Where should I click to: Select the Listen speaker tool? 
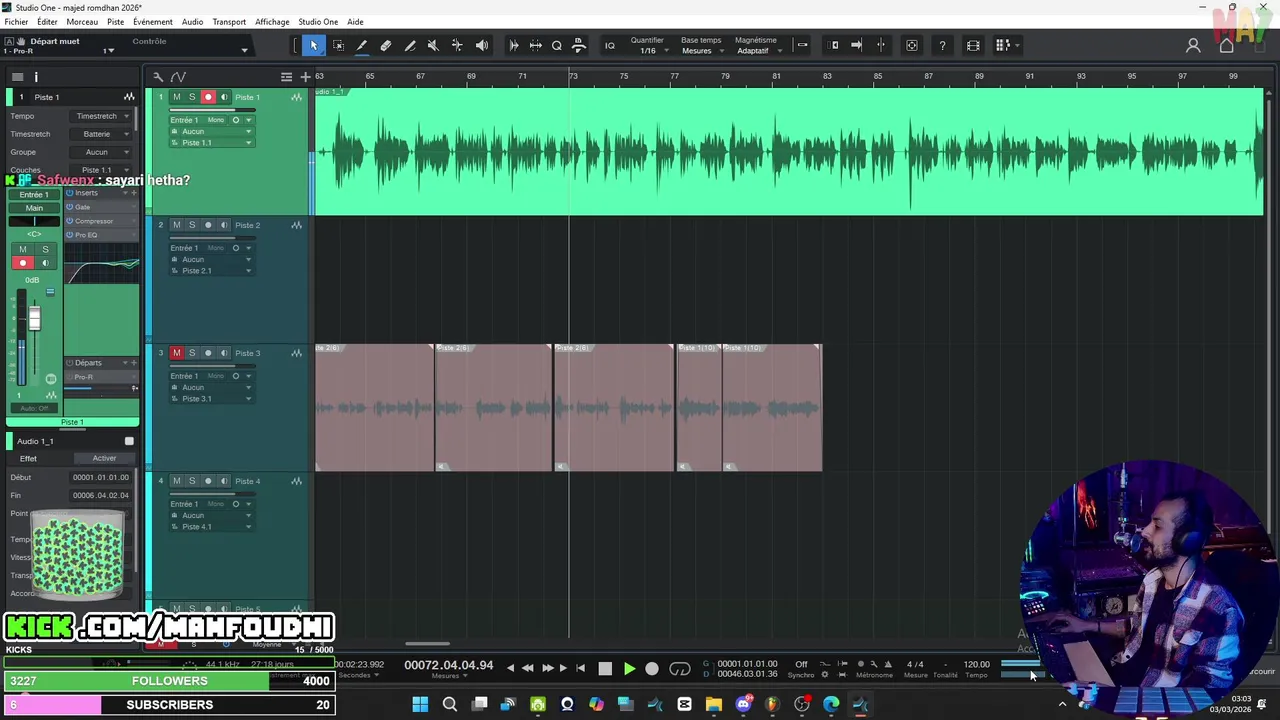point(482,45)
